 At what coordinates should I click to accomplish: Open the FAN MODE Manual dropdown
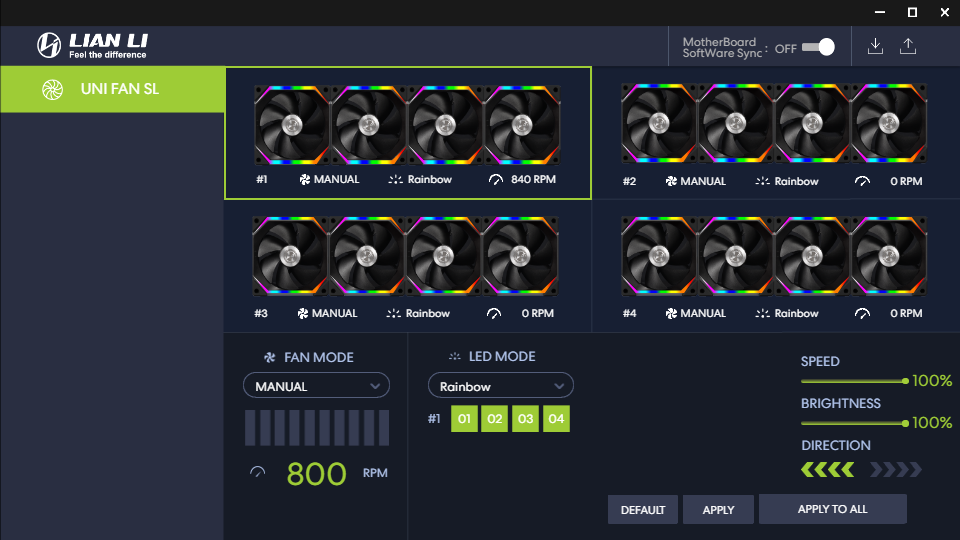pos(317,386)
